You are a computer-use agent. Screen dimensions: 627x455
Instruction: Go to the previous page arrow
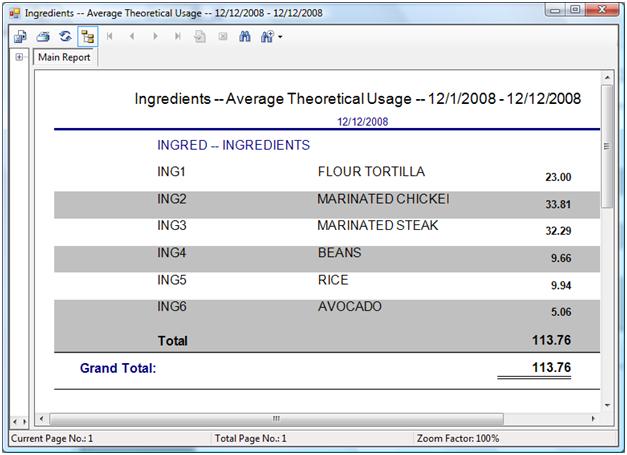(132, 36)
